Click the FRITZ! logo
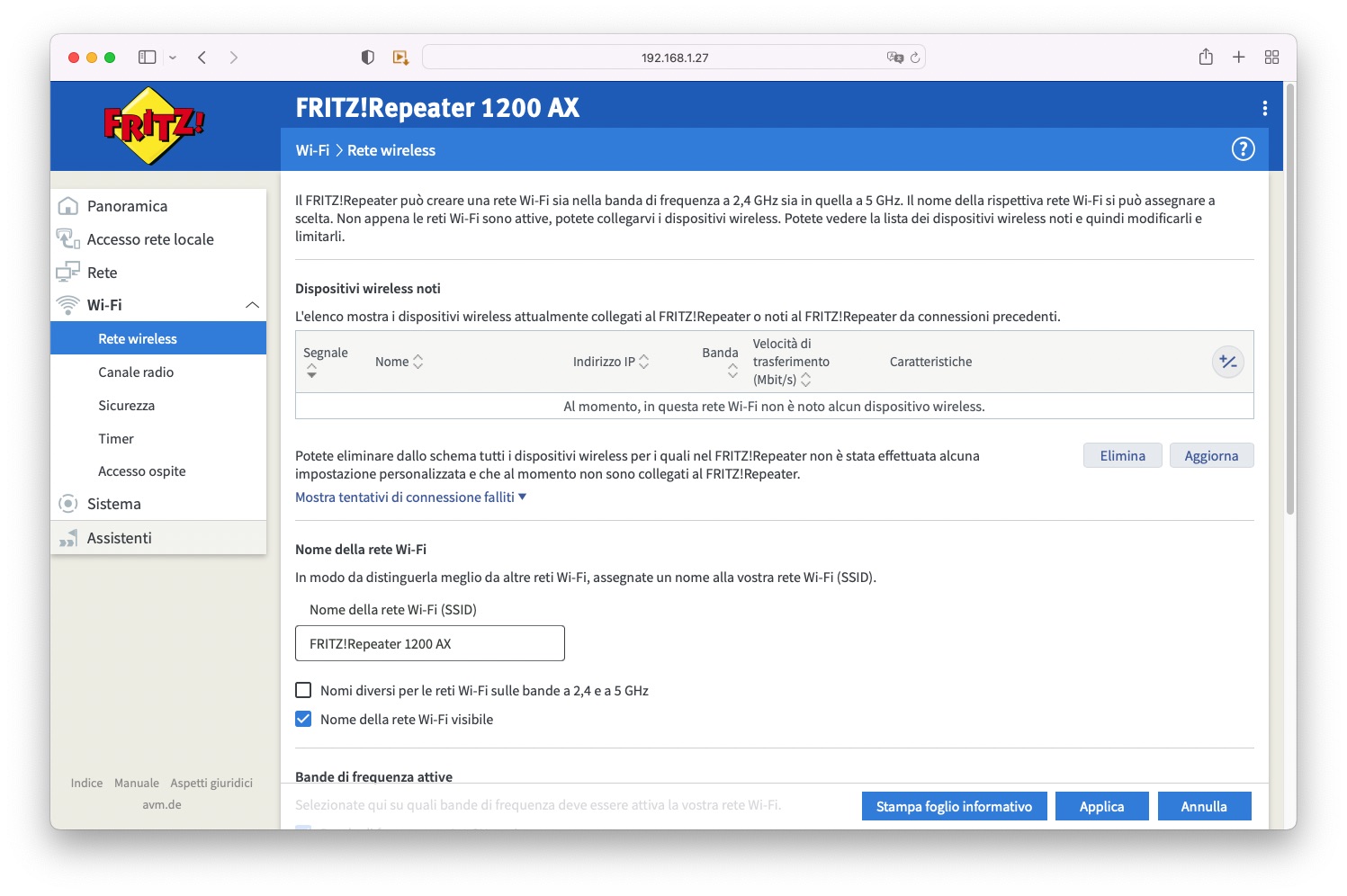This screenshot has width=1347, height=896. (x=154, y=126)
